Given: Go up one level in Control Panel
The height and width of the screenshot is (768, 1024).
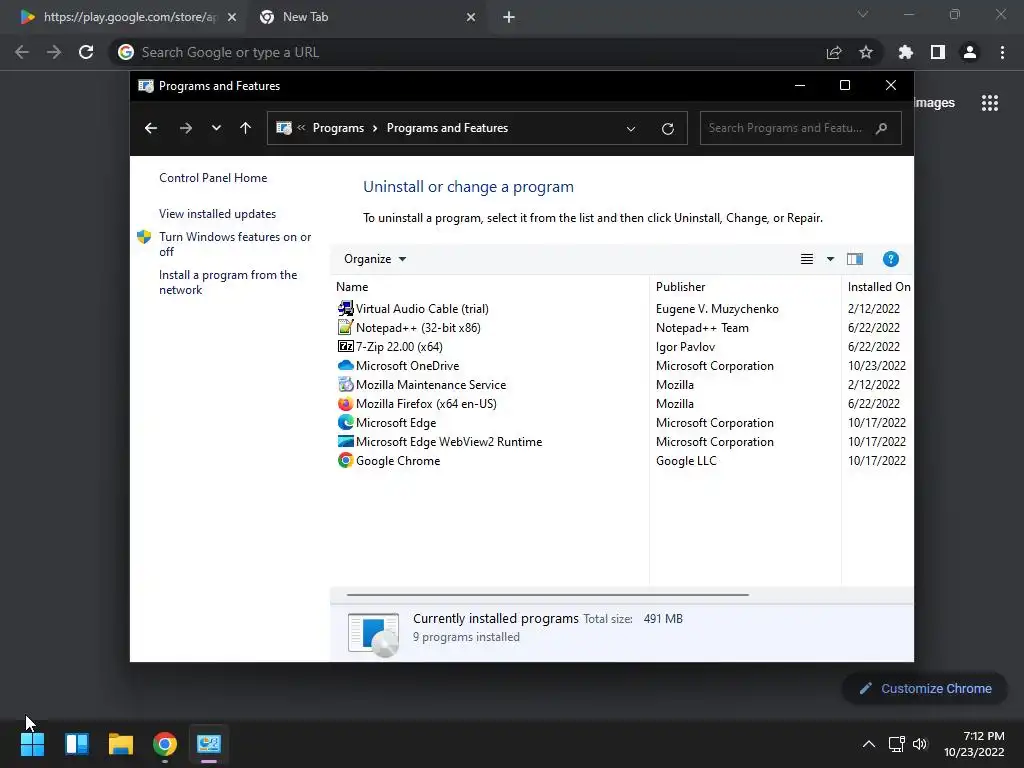Looking at the screenshot, I should coord(246,128).
